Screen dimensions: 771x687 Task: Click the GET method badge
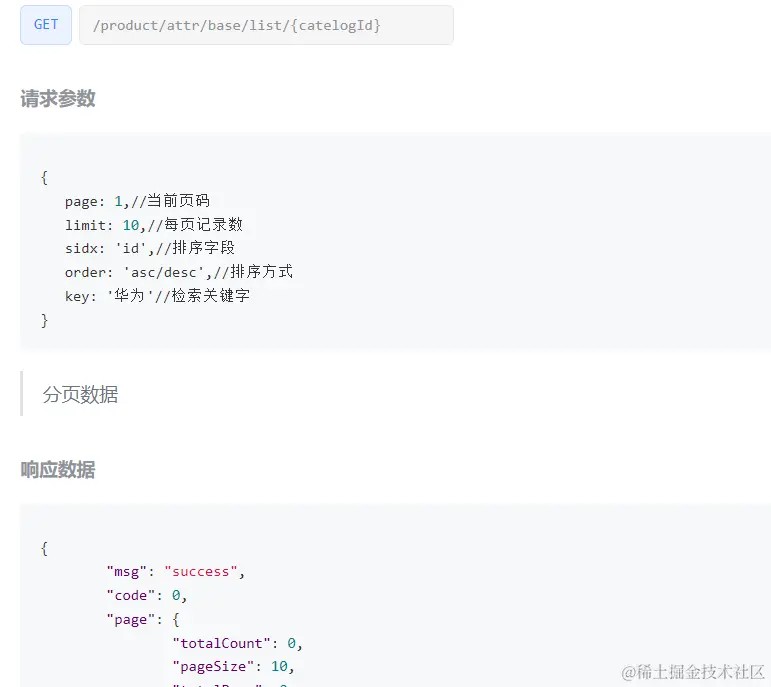(x=46, y=25)
